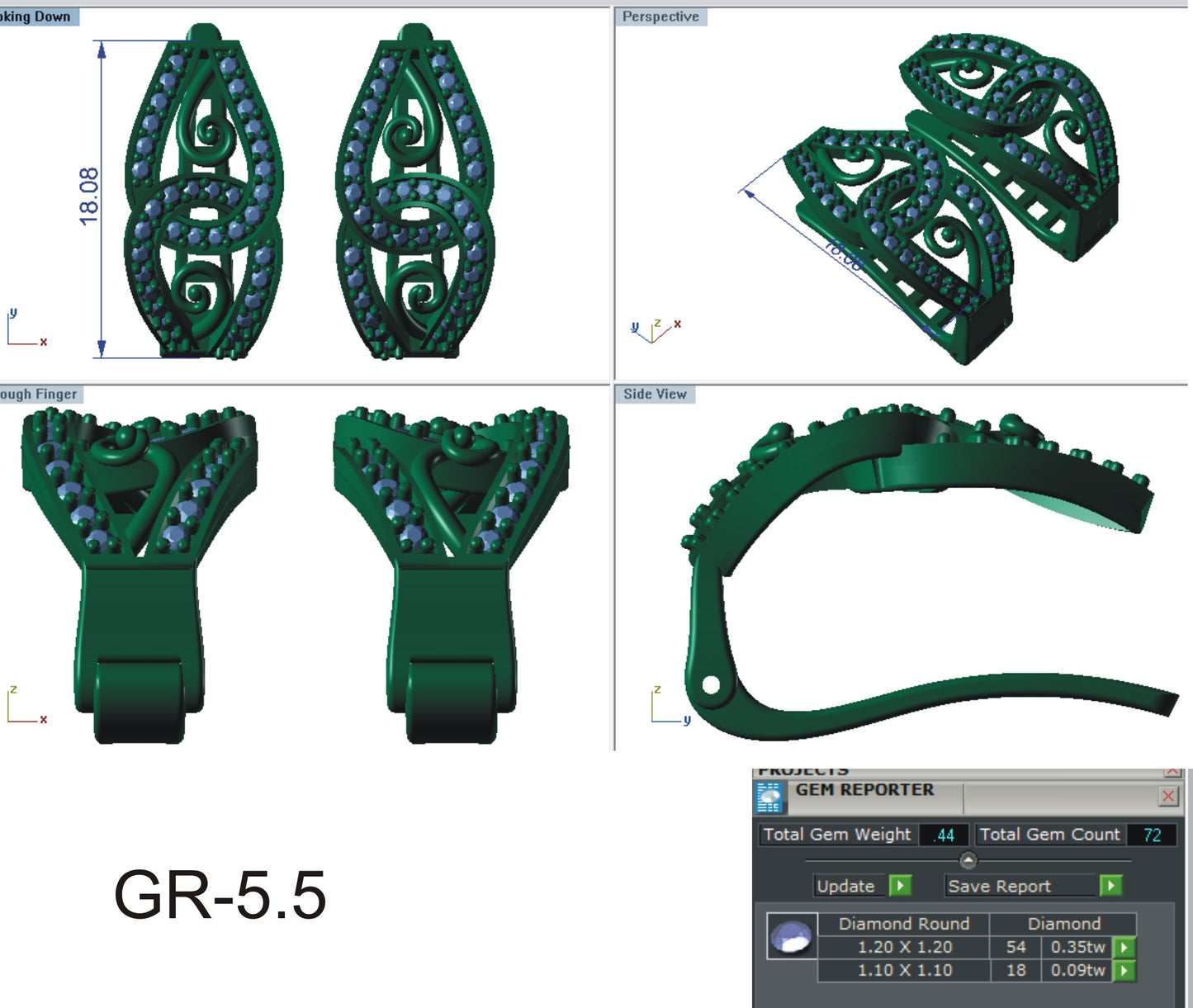Click the Total Gem Count label

click(1050, 835)
